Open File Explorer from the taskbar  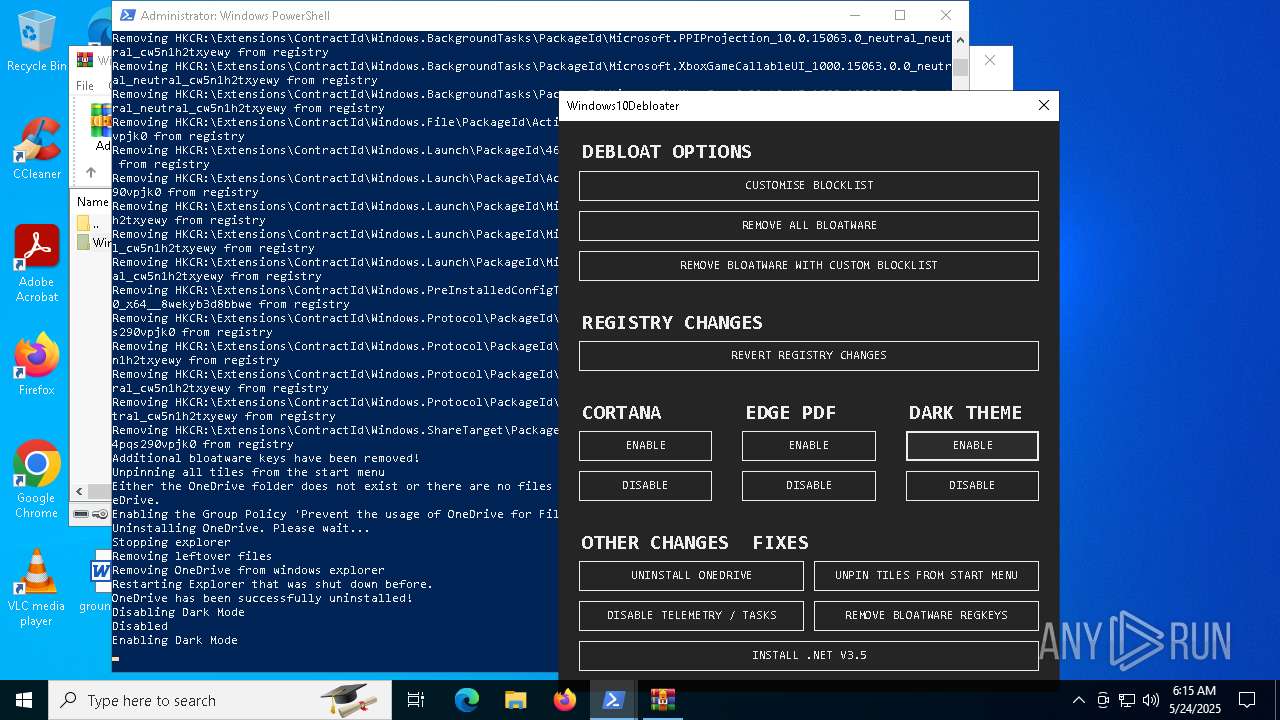click(x=515, y=700)
